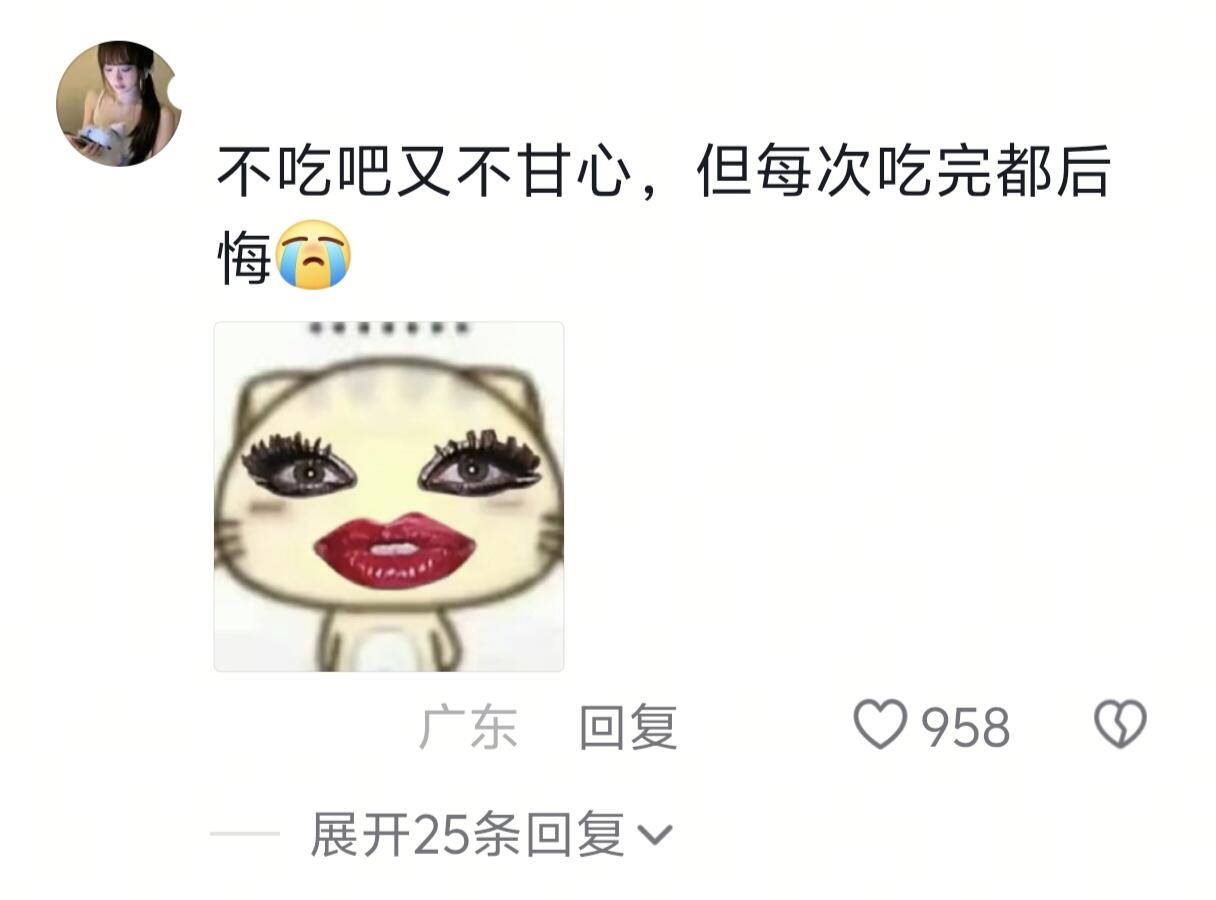Click the 958 like count
The width and height of the screenshot is (1216, 900).
[966, 728]
